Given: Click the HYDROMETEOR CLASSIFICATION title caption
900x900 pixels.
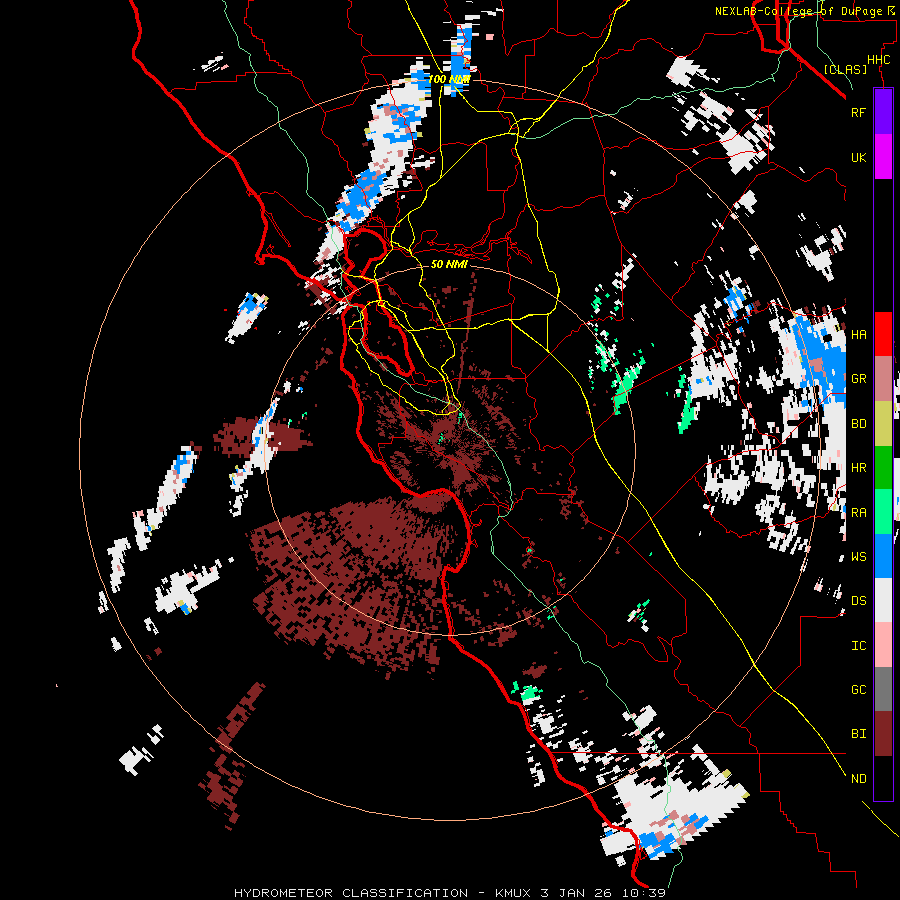Looking at the screenshot, I should coord(351,893).
